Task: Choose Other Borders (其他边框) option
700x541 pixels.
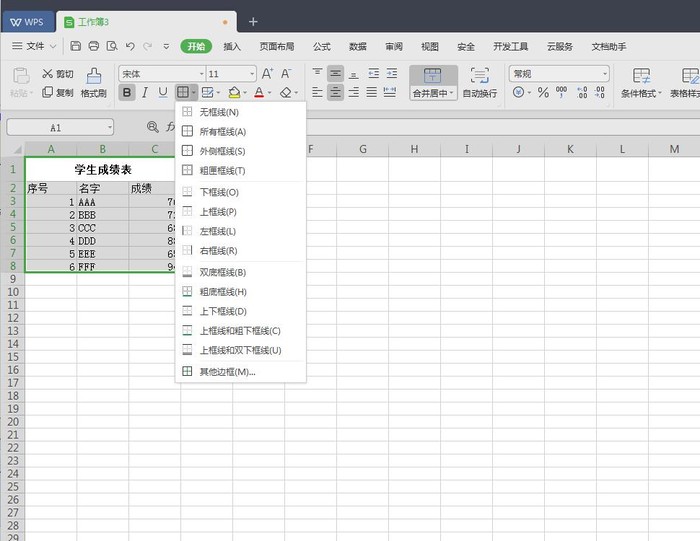Action: tap(227, 372)
